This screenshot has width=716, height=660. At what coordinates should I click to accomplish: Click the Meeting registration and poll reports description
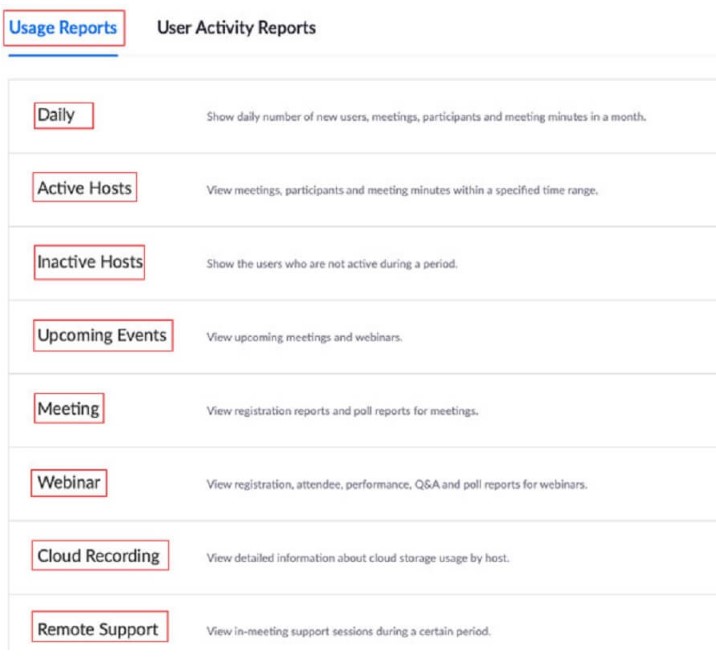[342, 411]
